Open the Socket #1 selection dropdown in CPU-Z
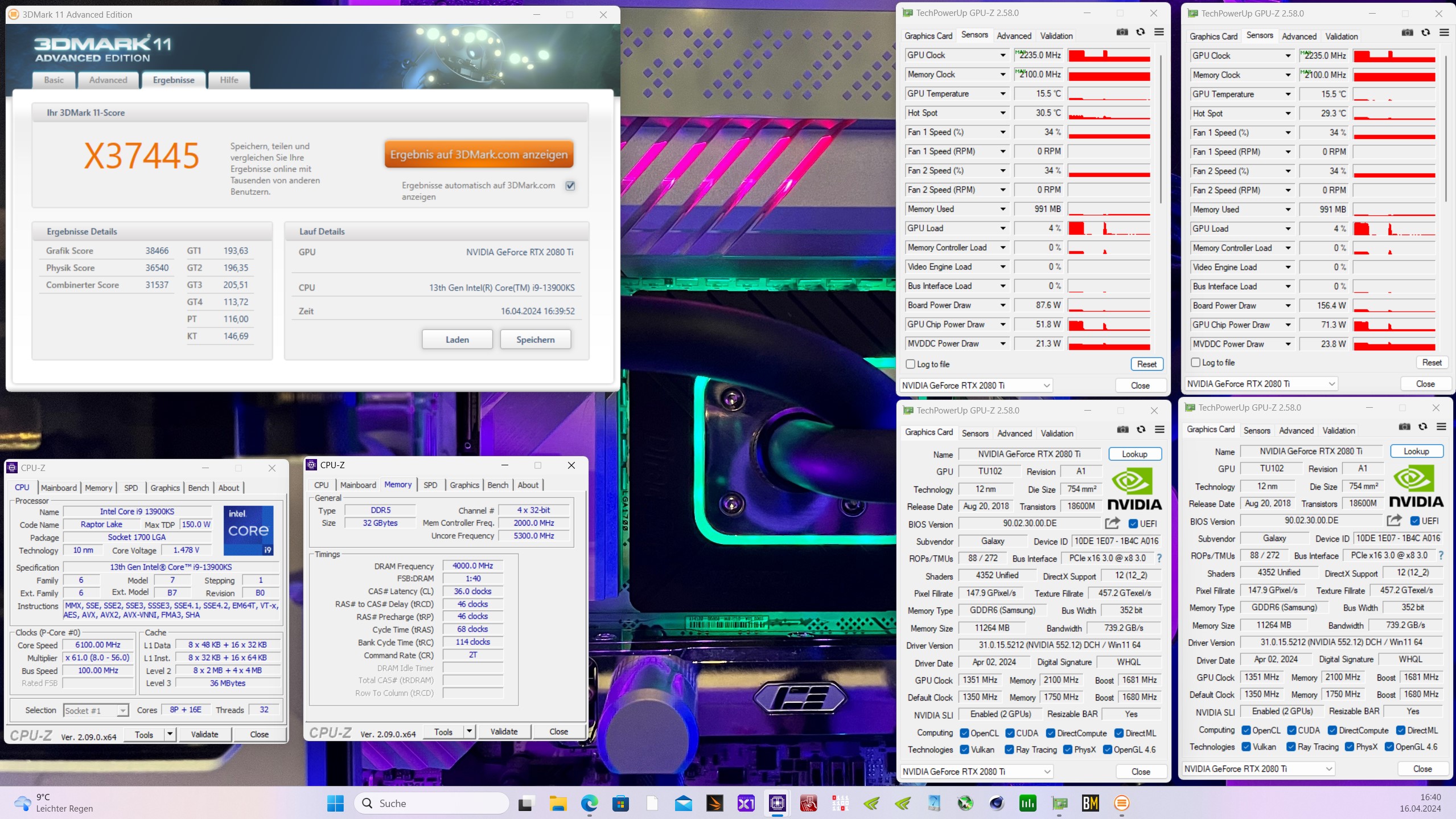This screenshot has width=1456, height=819. click(x=96, y=710)
